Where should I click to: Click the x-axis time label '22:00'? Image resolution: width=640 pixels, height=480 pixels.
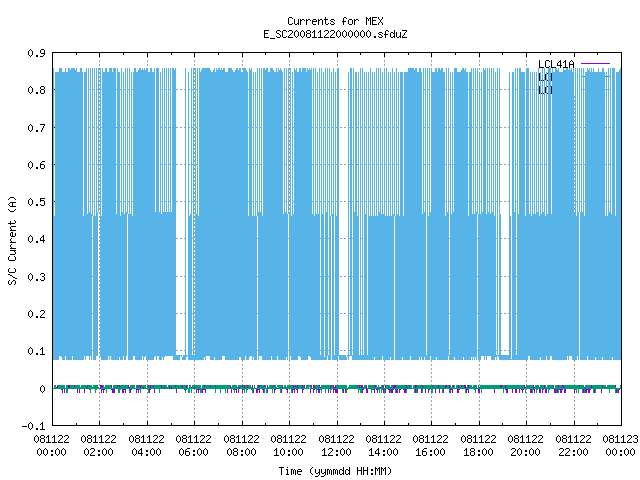click(573, 452)
